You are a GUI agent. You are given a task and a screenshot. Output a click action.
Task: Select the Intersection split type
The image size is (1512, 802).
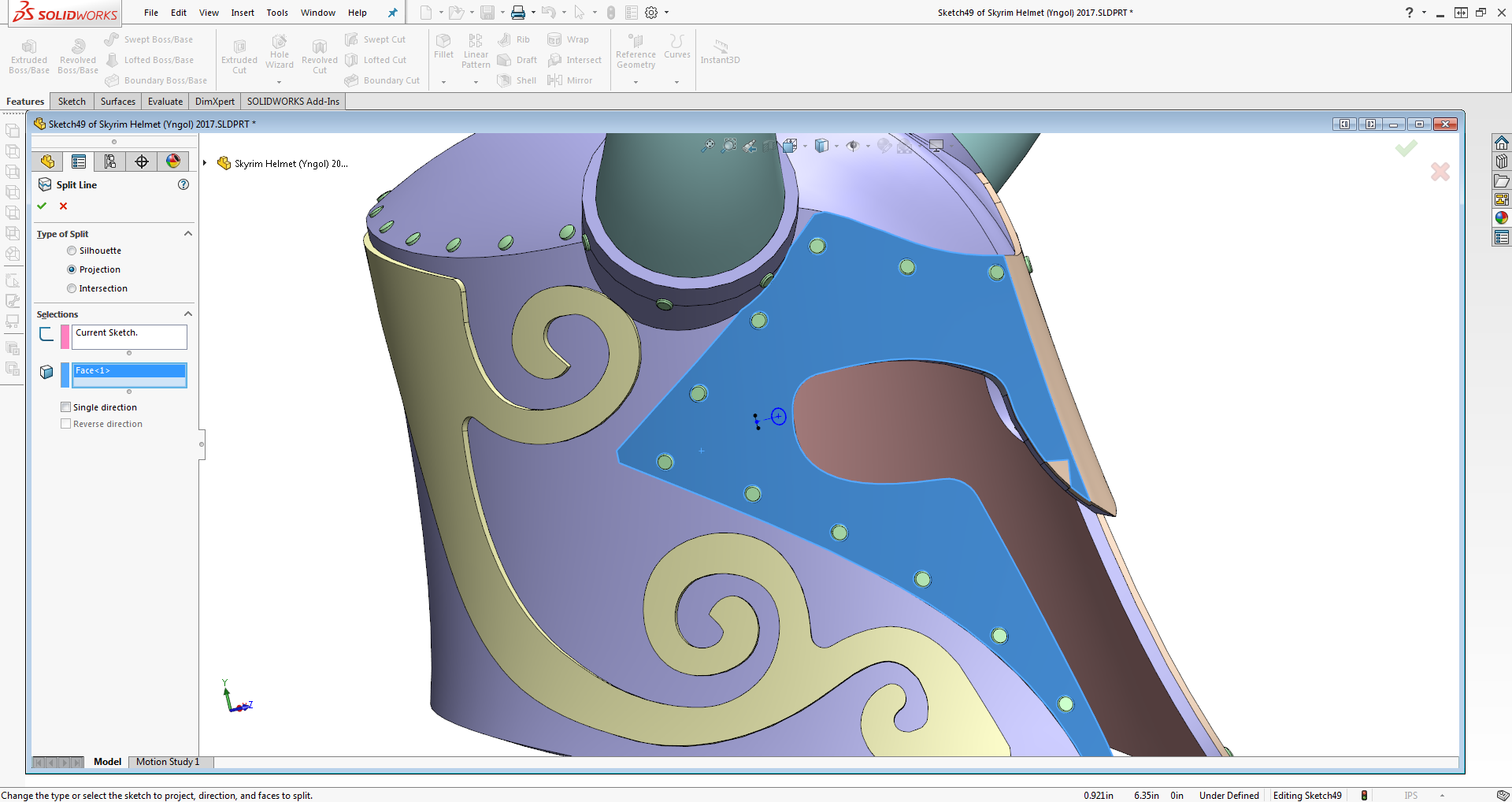(72, 288)
